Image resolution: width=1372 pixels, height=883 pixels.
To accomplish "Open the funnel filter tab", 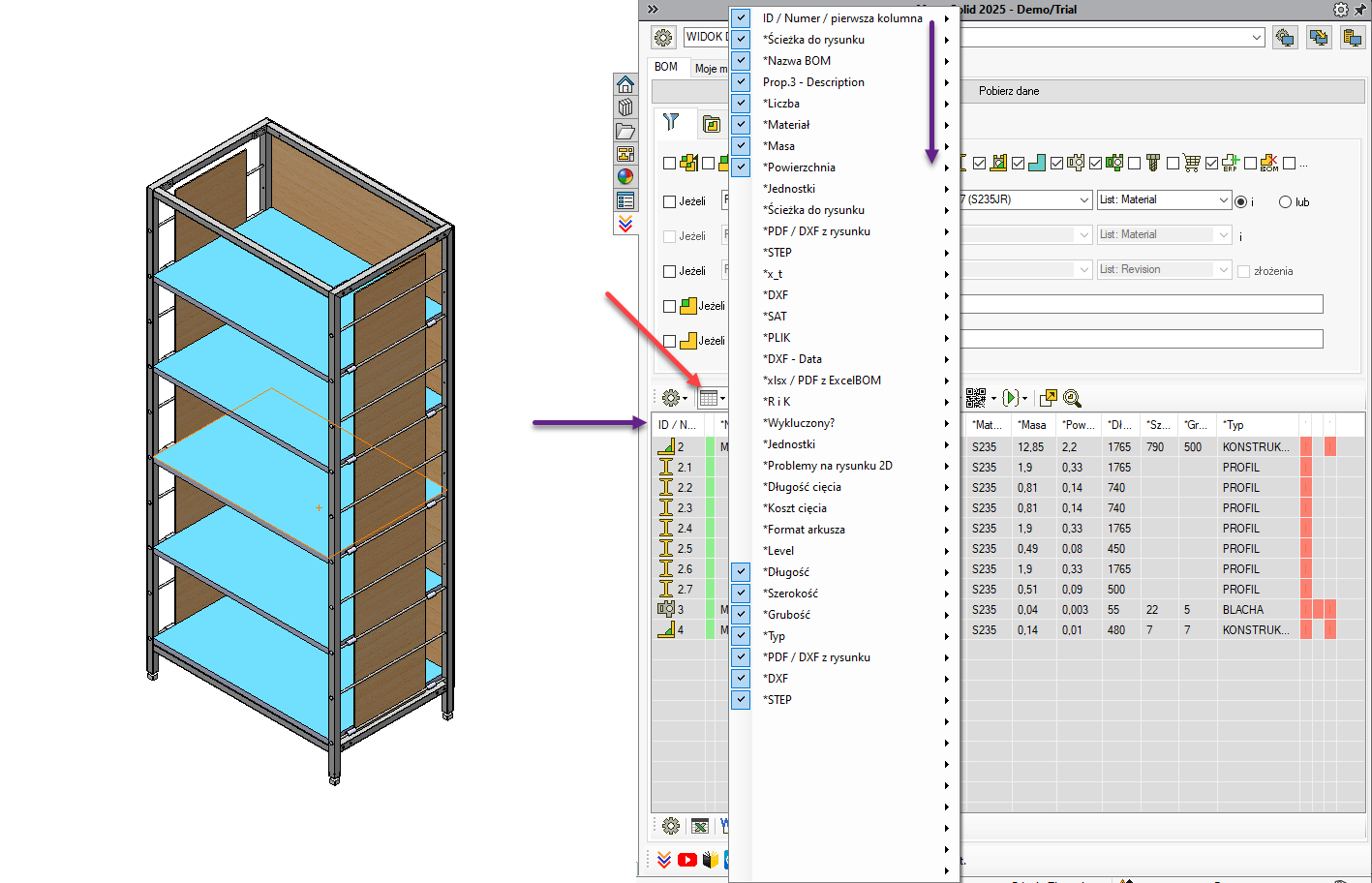I will [671, 123].
